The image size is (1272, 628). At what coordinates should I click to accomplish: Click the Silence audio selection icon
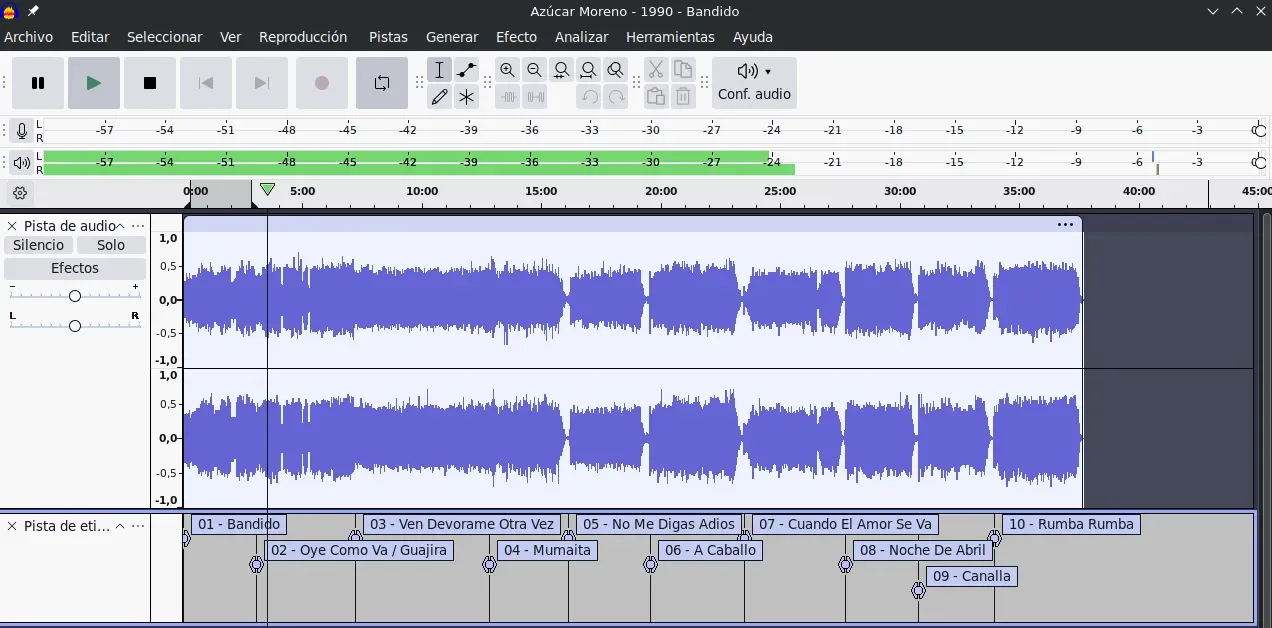[536, 97]
